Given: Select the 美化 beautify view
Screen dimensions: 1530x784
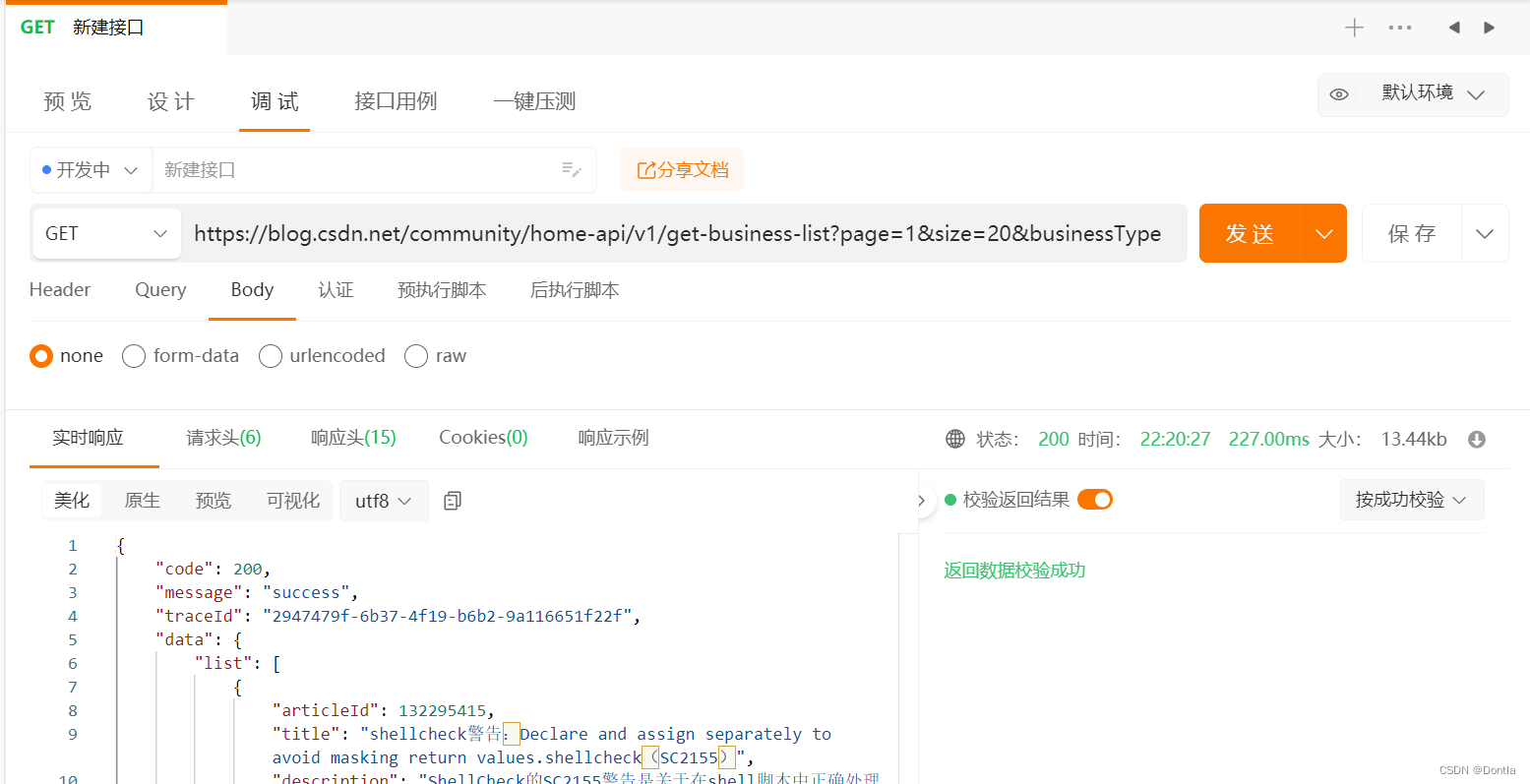Looking at the screenshot, I should pos(72,501).
